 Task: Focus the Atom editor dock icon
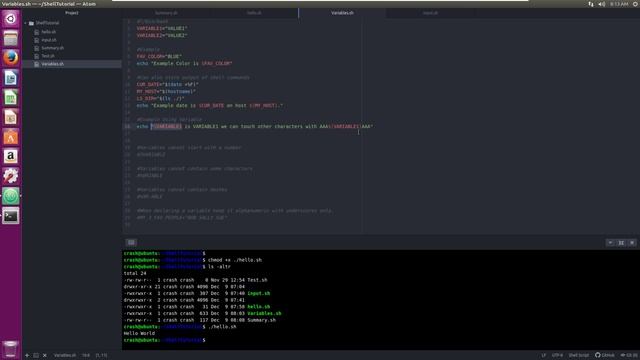(x=11, y=196)
